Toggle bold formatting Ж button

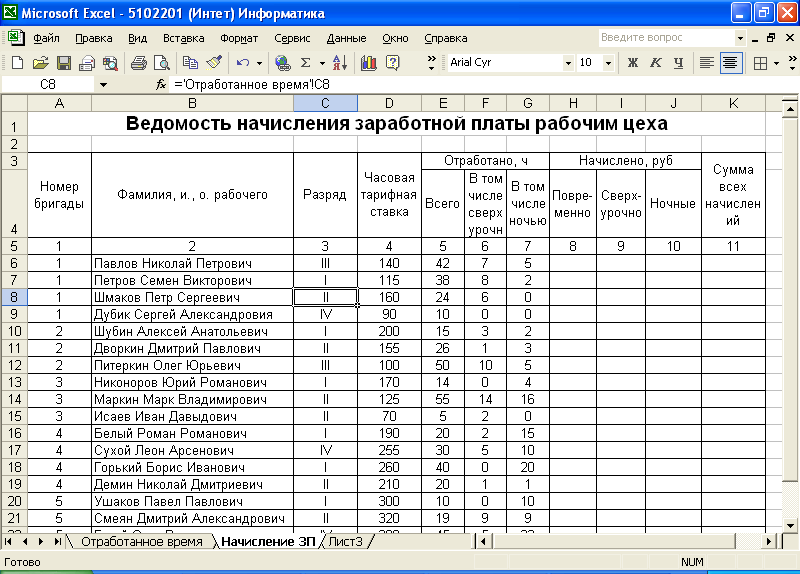633,63
